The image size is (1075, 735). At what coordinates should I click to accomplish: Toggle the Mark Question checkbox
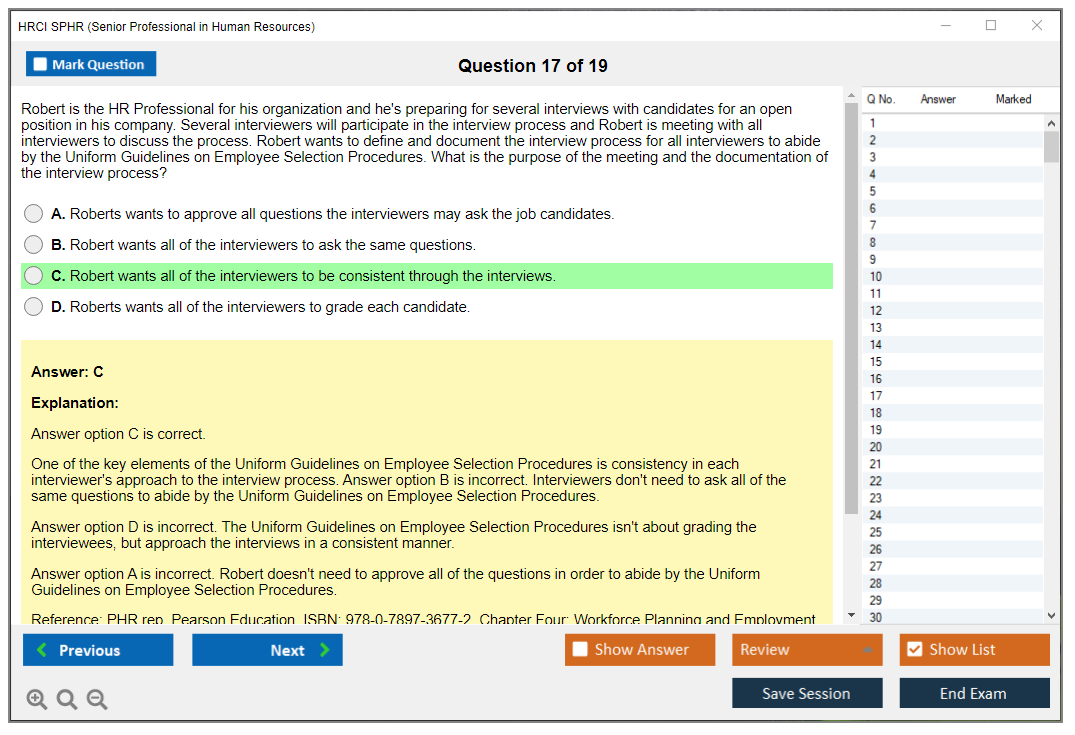pos(40,64)
